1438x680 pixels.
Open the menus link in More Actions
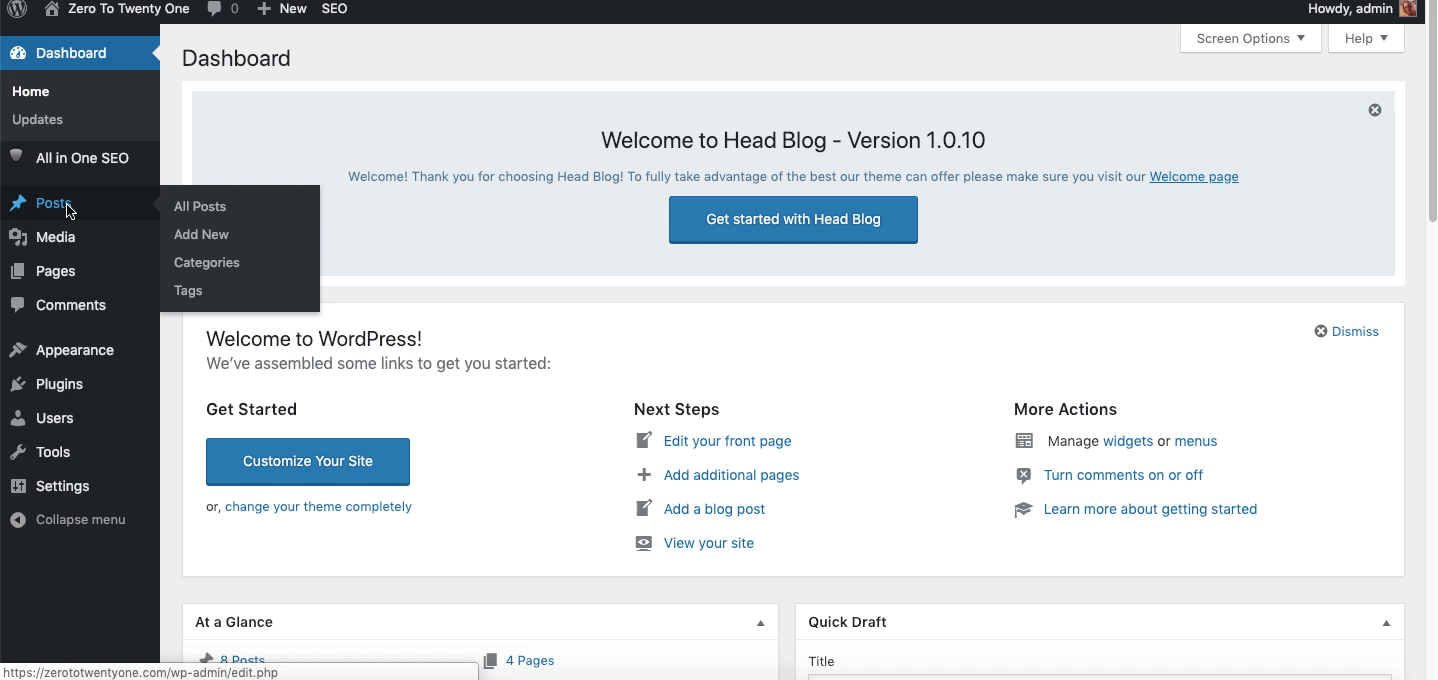pos(1195,441)
